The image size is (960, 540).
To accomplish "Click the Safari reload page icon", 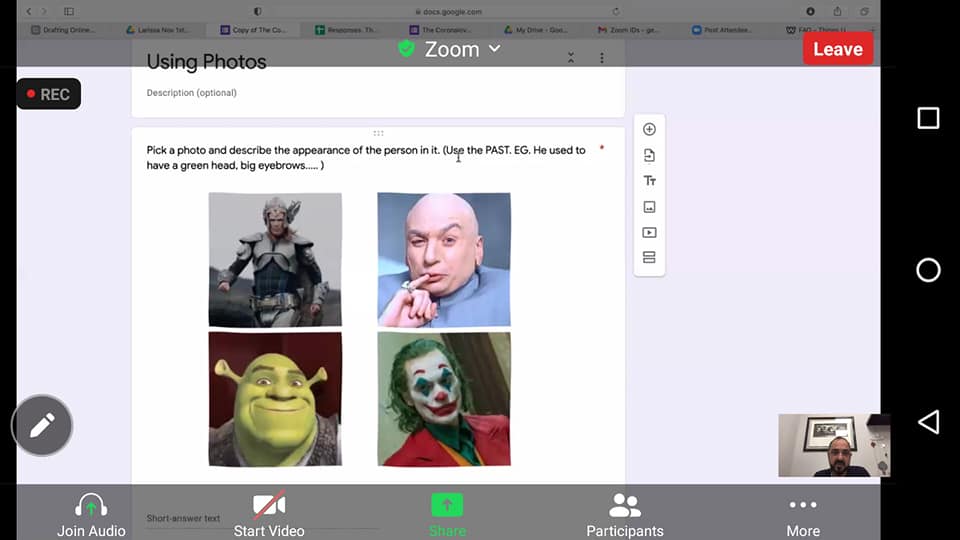I will coord(616,12).
